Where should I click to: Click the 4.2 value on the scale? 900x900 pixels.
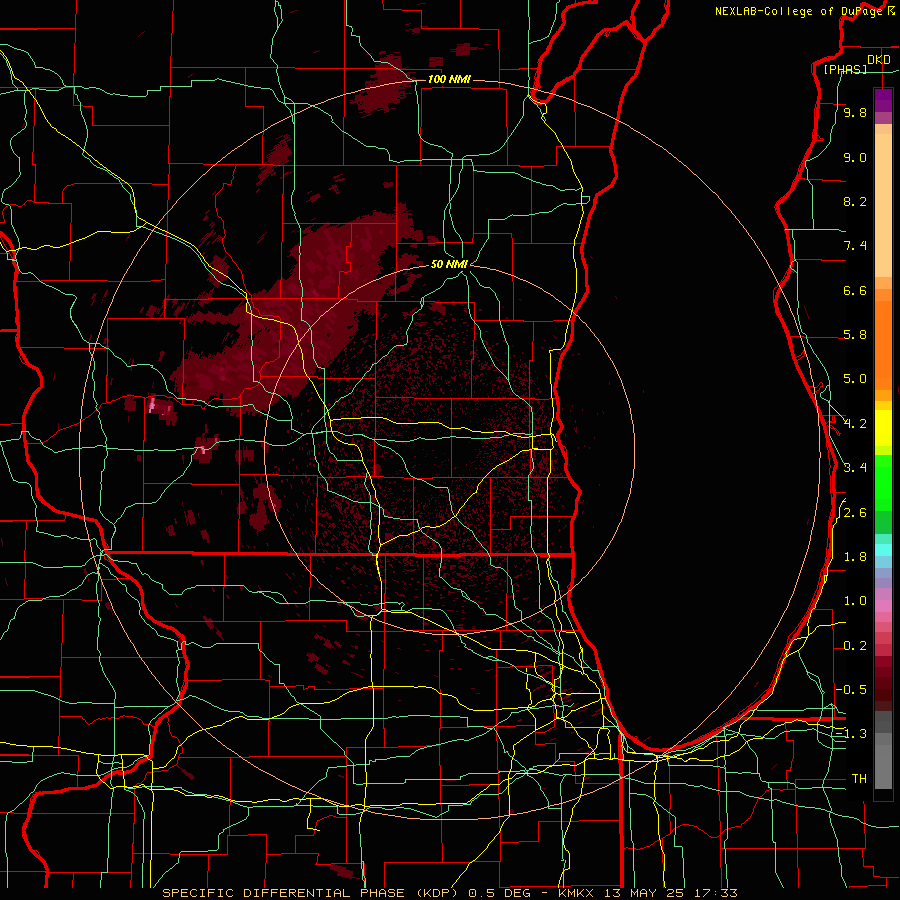pyautogui.click(x=855, y=424)
